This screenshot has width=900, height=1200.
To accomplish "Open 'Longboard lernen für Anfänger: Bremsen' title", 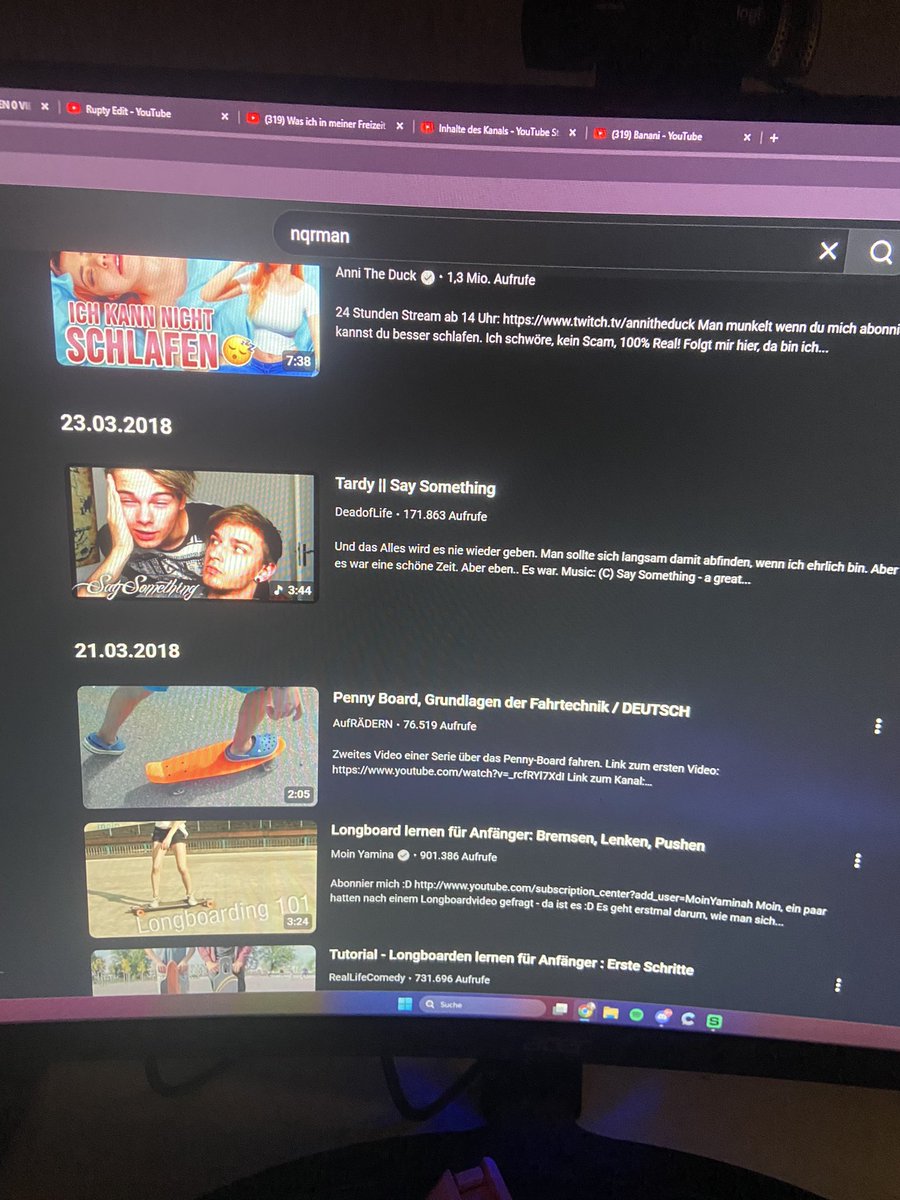I will [517, 836].
